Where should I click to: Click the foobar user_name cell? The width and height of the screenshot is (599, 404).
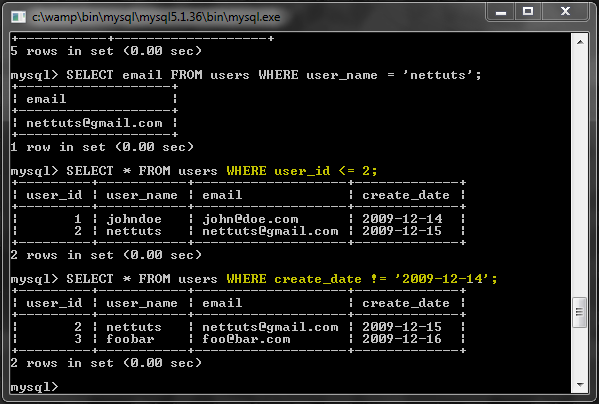pos(130,339)
